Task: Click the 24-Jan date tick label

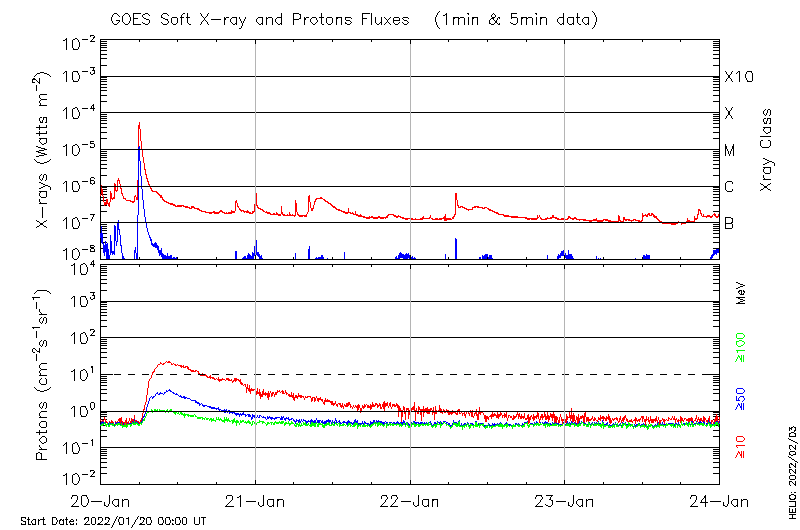Action: 719,502
